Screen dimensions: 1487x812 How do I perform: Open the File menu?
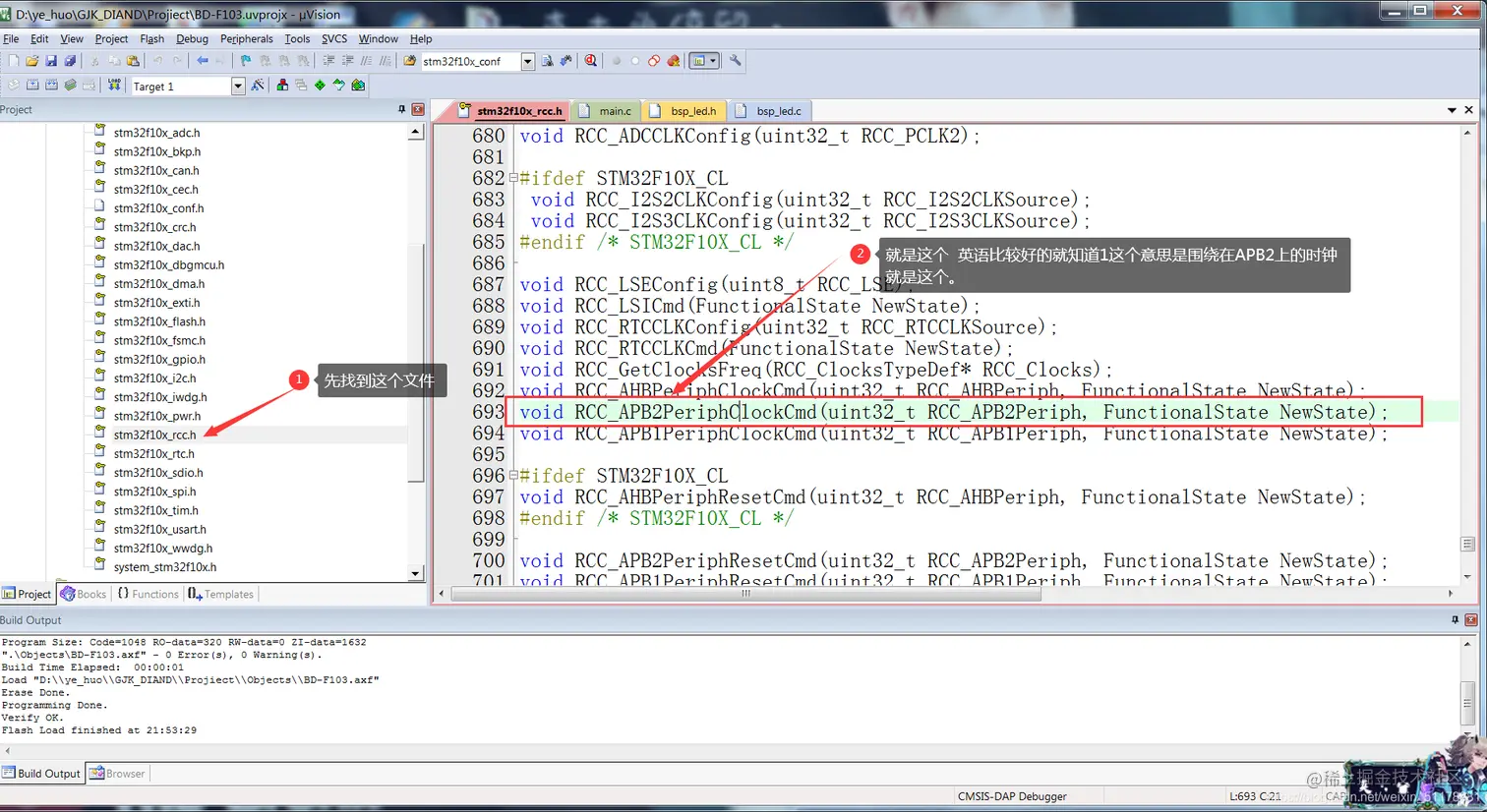click(x=11, y=39)
